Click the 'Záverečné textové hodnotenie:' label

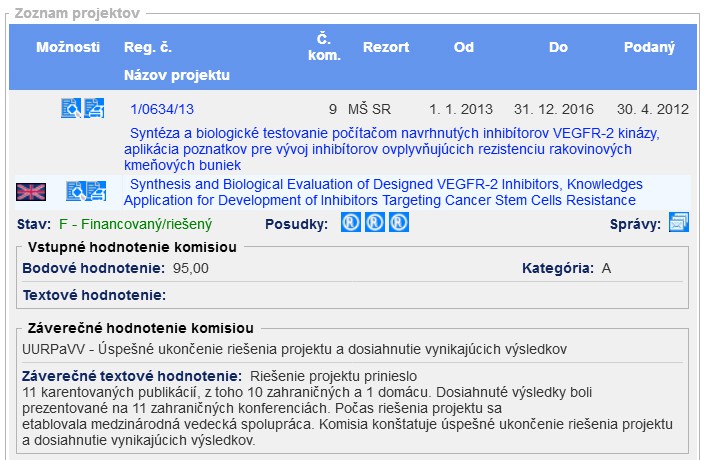coord(132,376)
